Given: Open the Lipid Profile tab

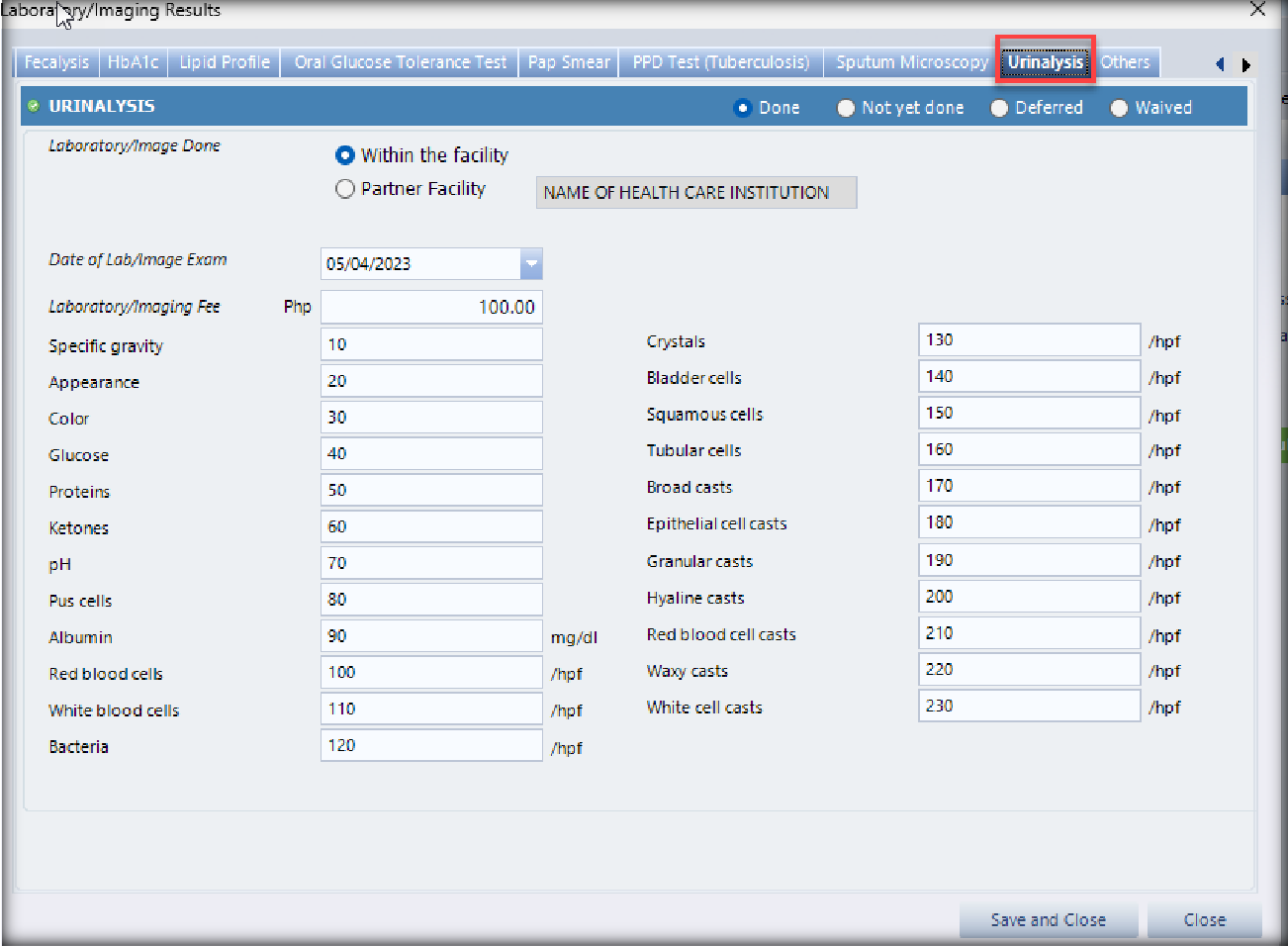Looking at the screenshot, I should [x=225, y=62].
